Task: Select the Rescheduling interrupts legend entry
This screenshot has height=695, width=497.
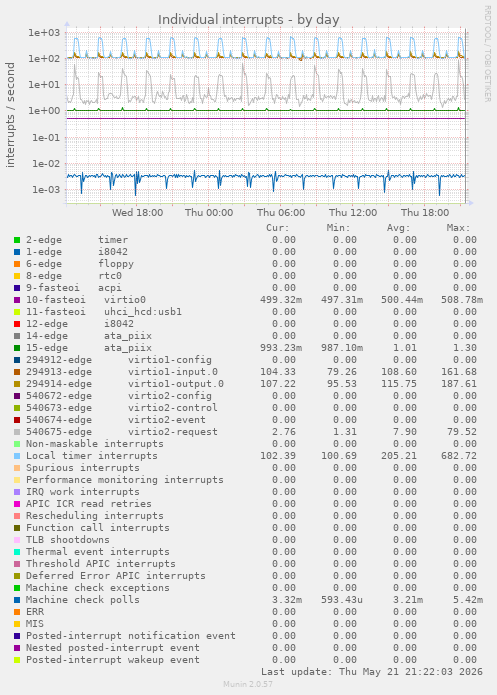Action: click(x=94, y=515)
